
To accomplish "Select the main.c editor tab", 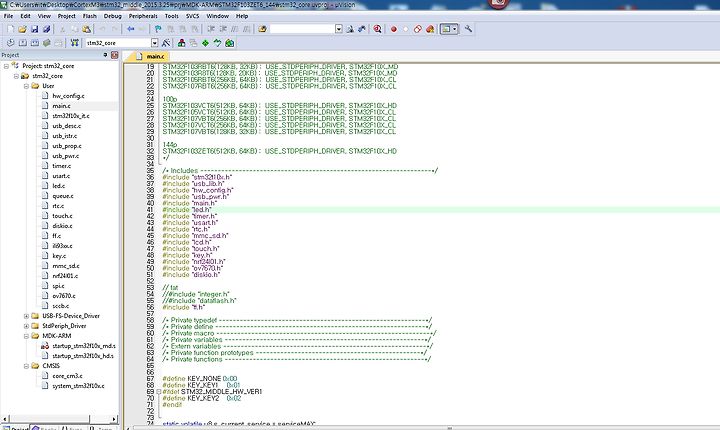I will 150,56.
